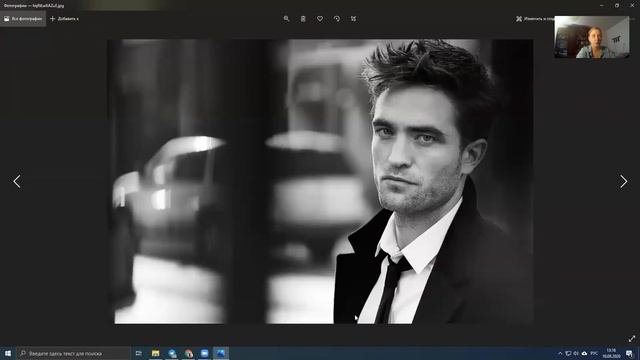The height and width of the screenshot is (360, 640).
Task: Open the Action Center notifications icon
Action: (629, 353)
